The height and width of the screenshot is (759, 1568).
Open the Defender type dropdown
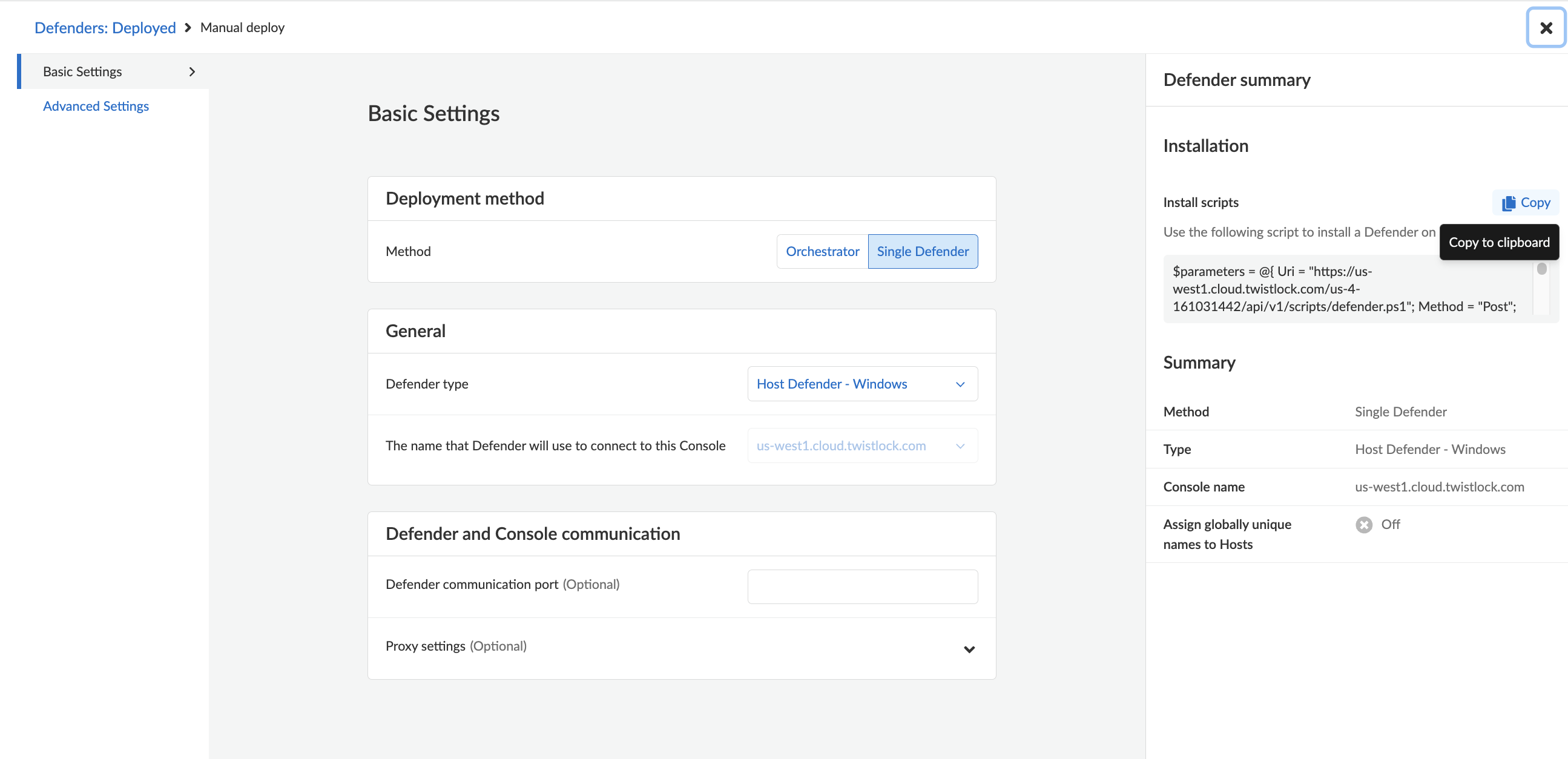click(x=861, y=384)
